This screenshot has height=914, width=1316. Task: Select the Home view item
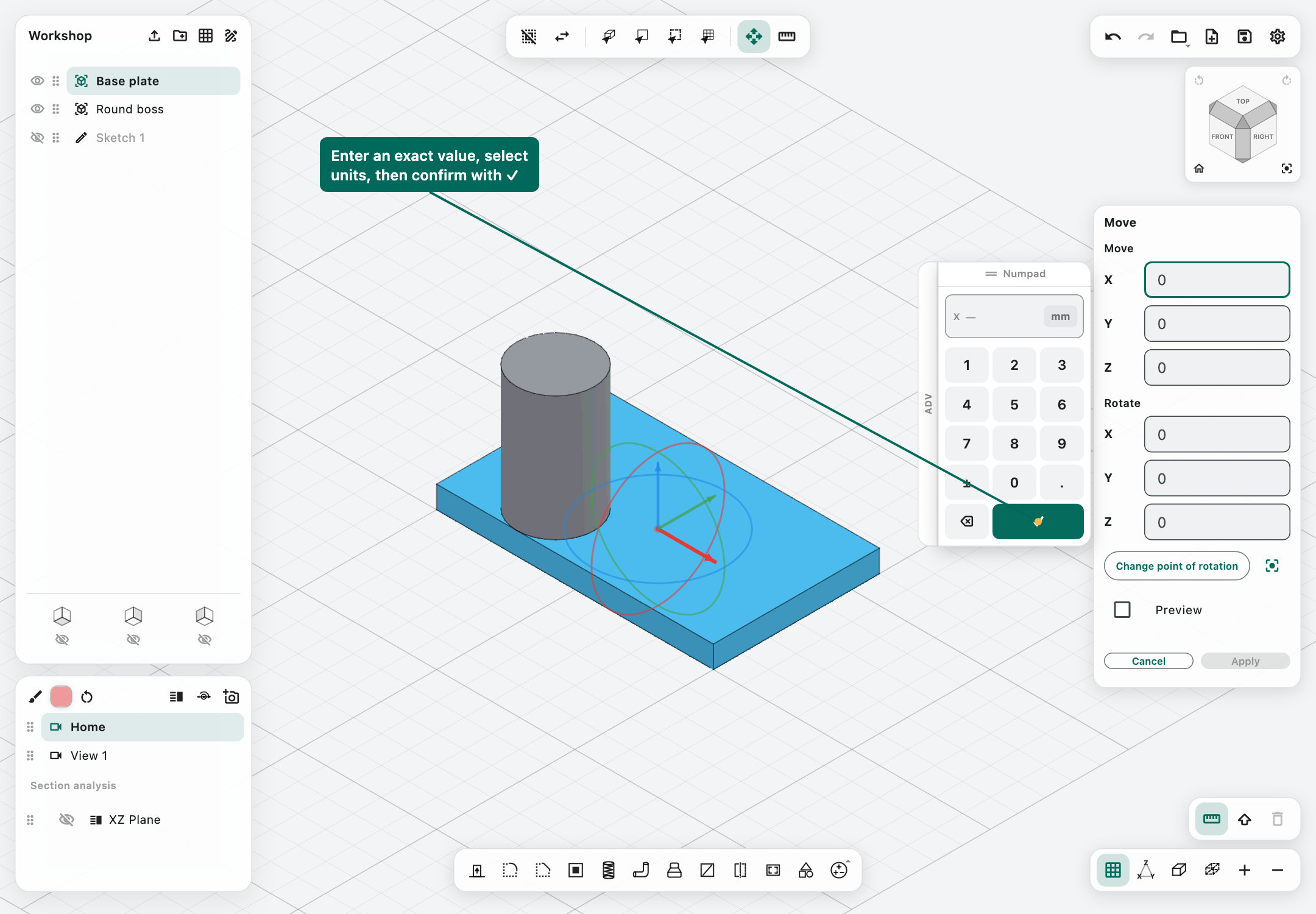[142, 727]
